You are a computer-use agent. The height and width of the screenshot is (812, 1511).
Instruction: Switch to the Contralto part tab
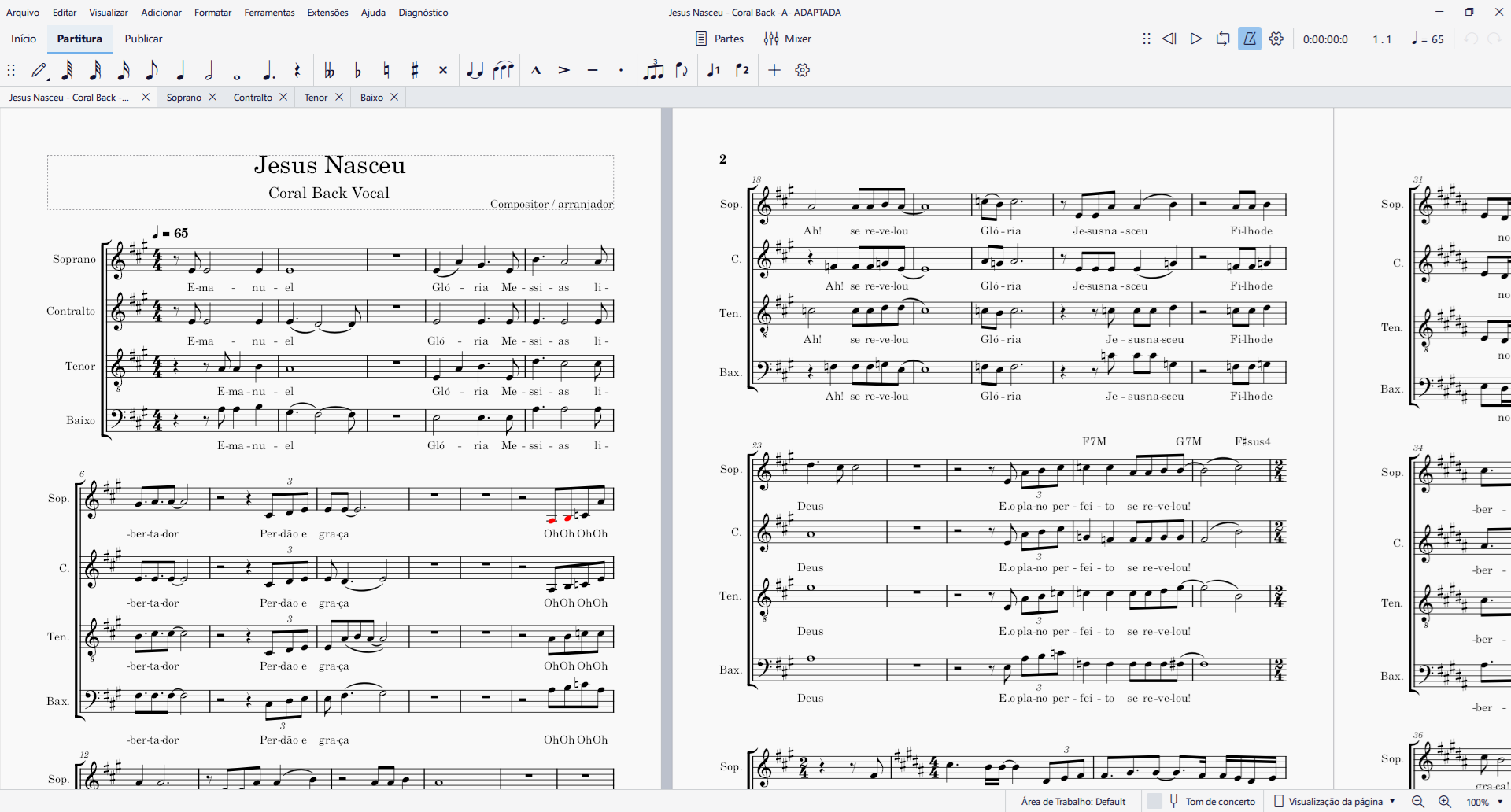coord(253,98)
